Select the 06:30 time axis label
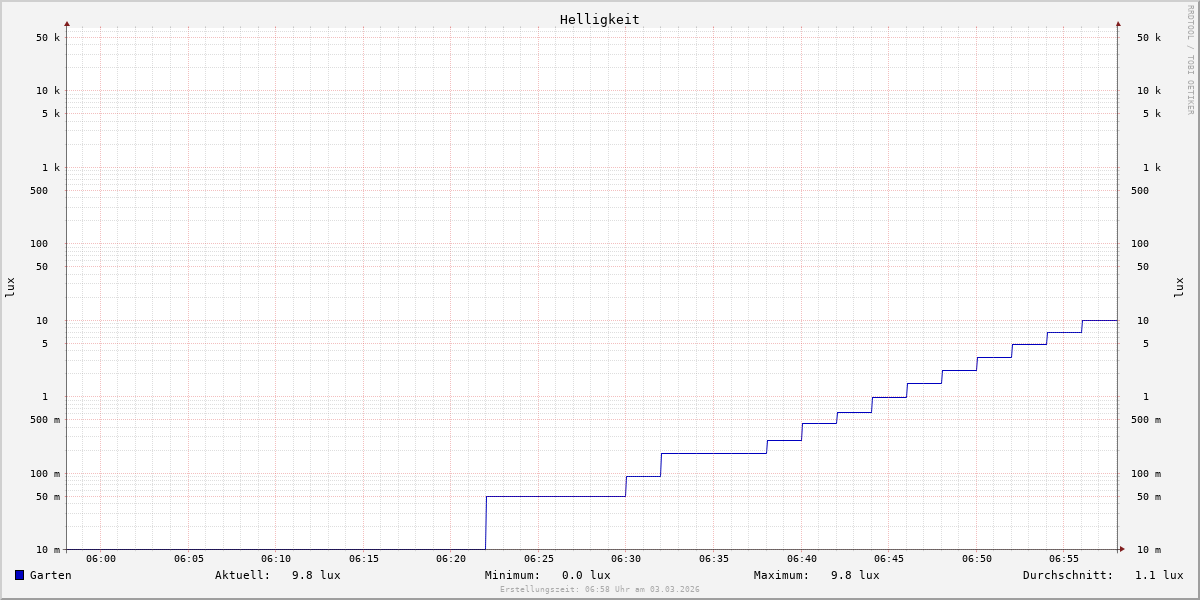The image size is (1200, 600). click(x=626, y=559)
